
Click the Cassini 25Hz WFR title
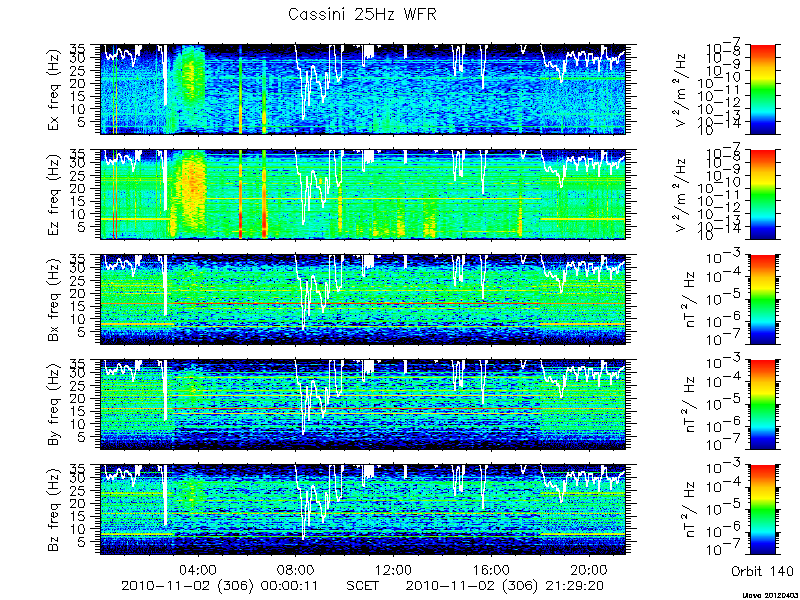[x=362, y=14]
